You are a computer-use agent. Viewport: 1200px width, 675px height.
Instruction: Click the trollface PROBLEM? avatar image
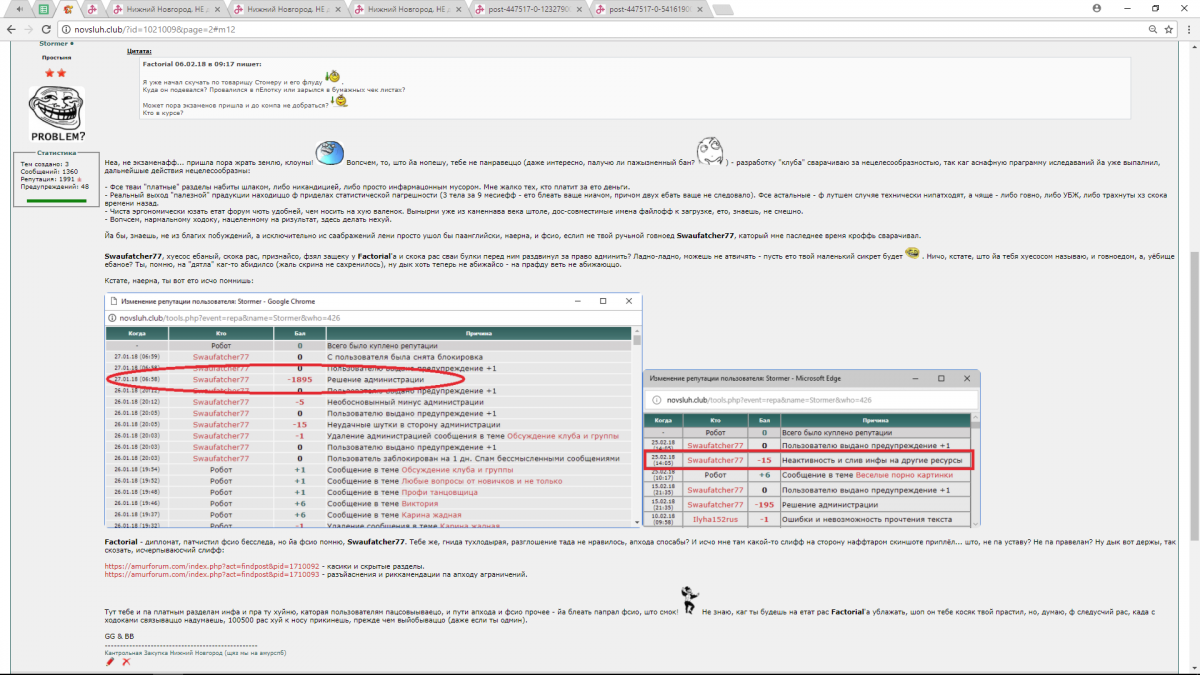pos(57,112)
